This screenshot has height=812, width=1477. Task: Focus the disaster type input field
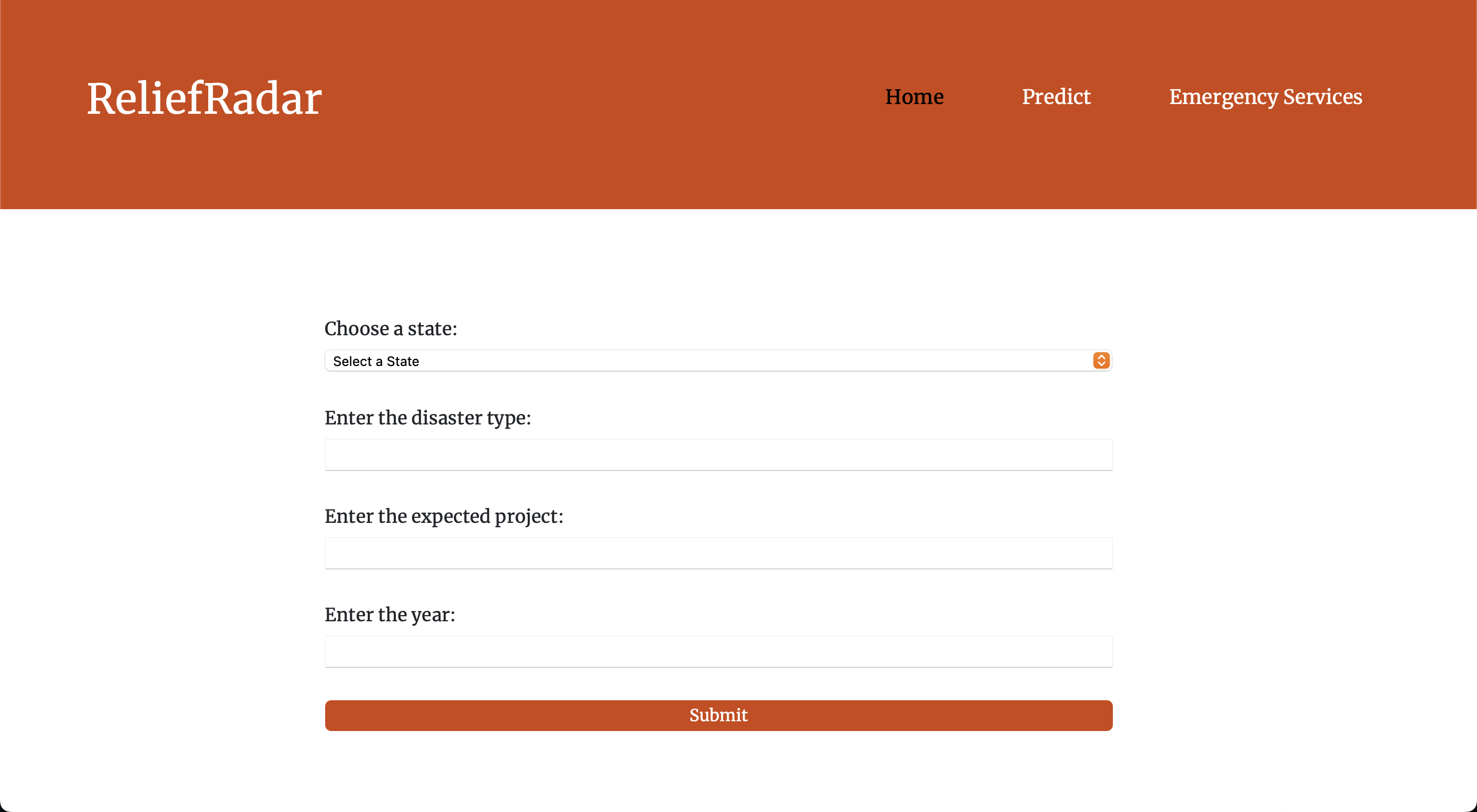718,454
